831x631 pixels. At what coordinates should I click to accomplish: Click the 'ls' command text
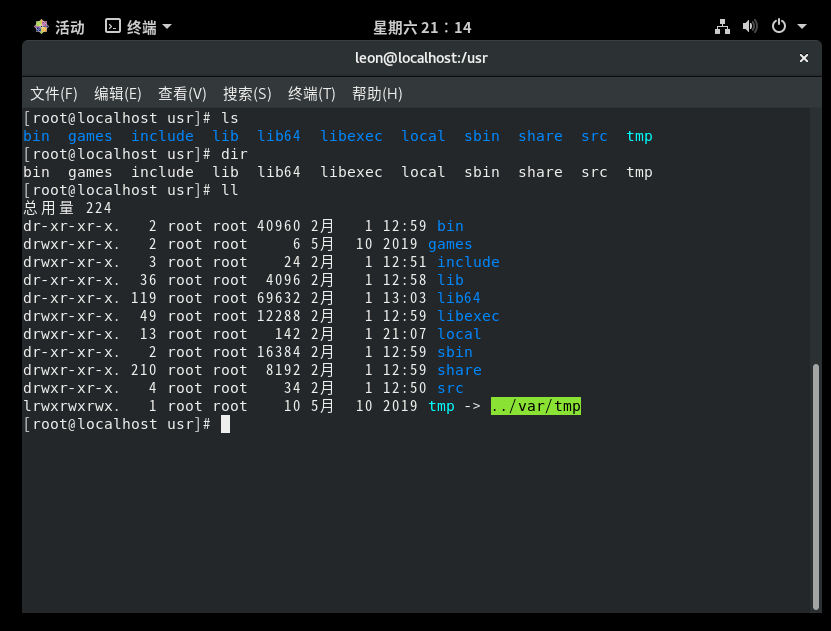point(229,118)
